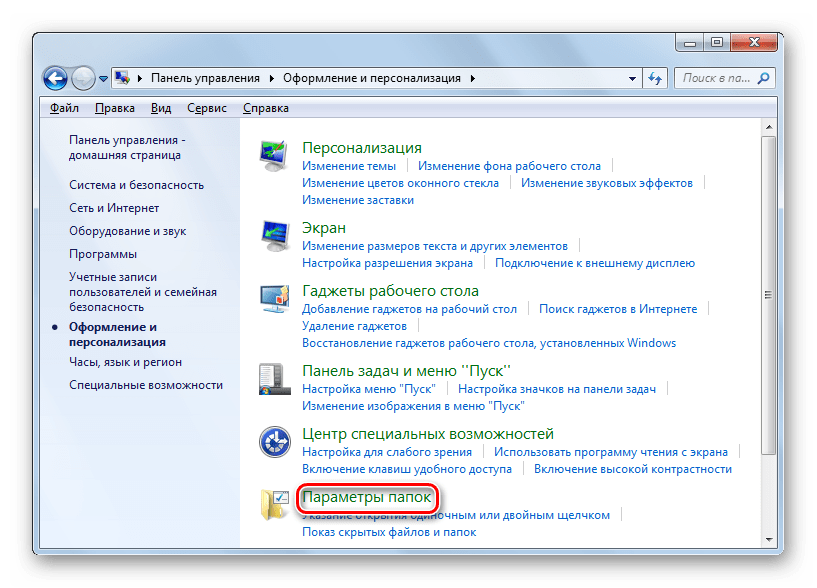Click the refresh button beside address bar
This screenshot has height=588, width=817.
[655, 78]
